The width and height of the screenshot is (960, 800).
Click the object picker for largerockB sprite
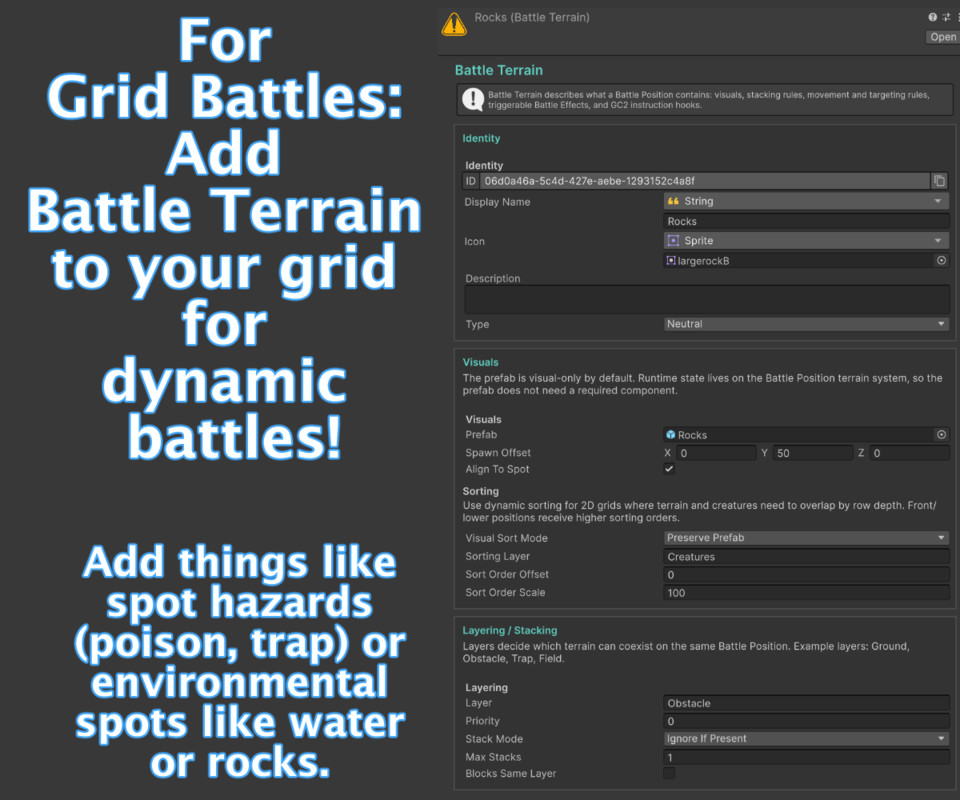tap(941, 260)
